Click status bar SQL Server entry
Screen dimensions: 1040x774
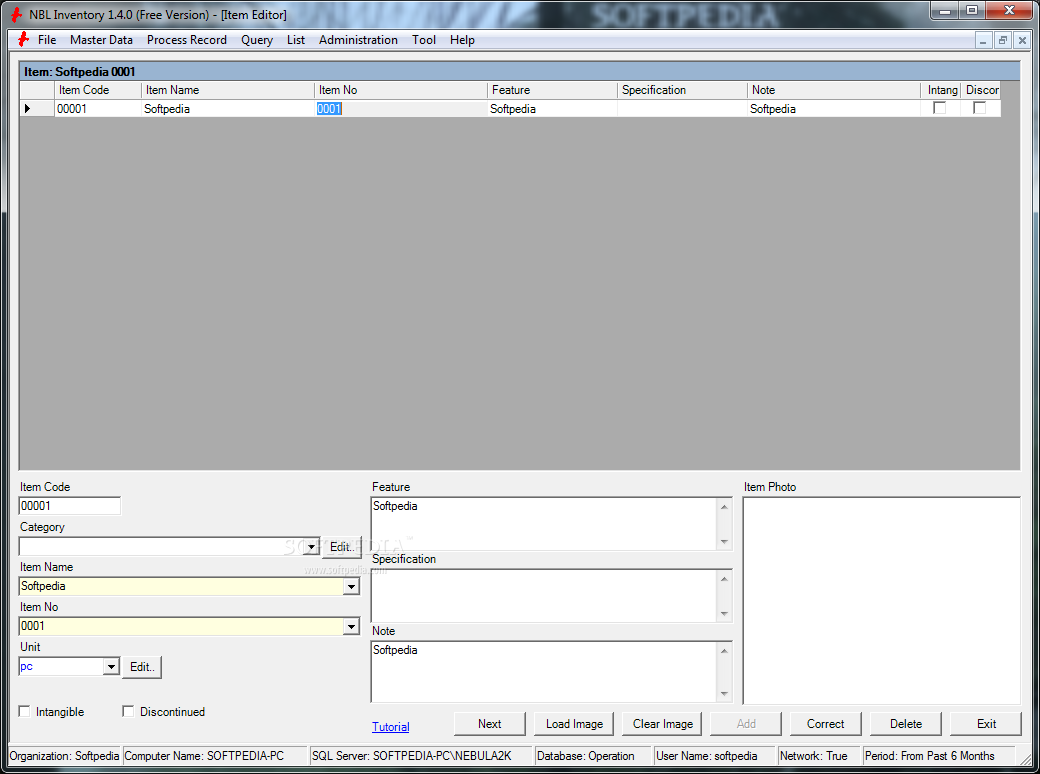[x=420, y=756]
